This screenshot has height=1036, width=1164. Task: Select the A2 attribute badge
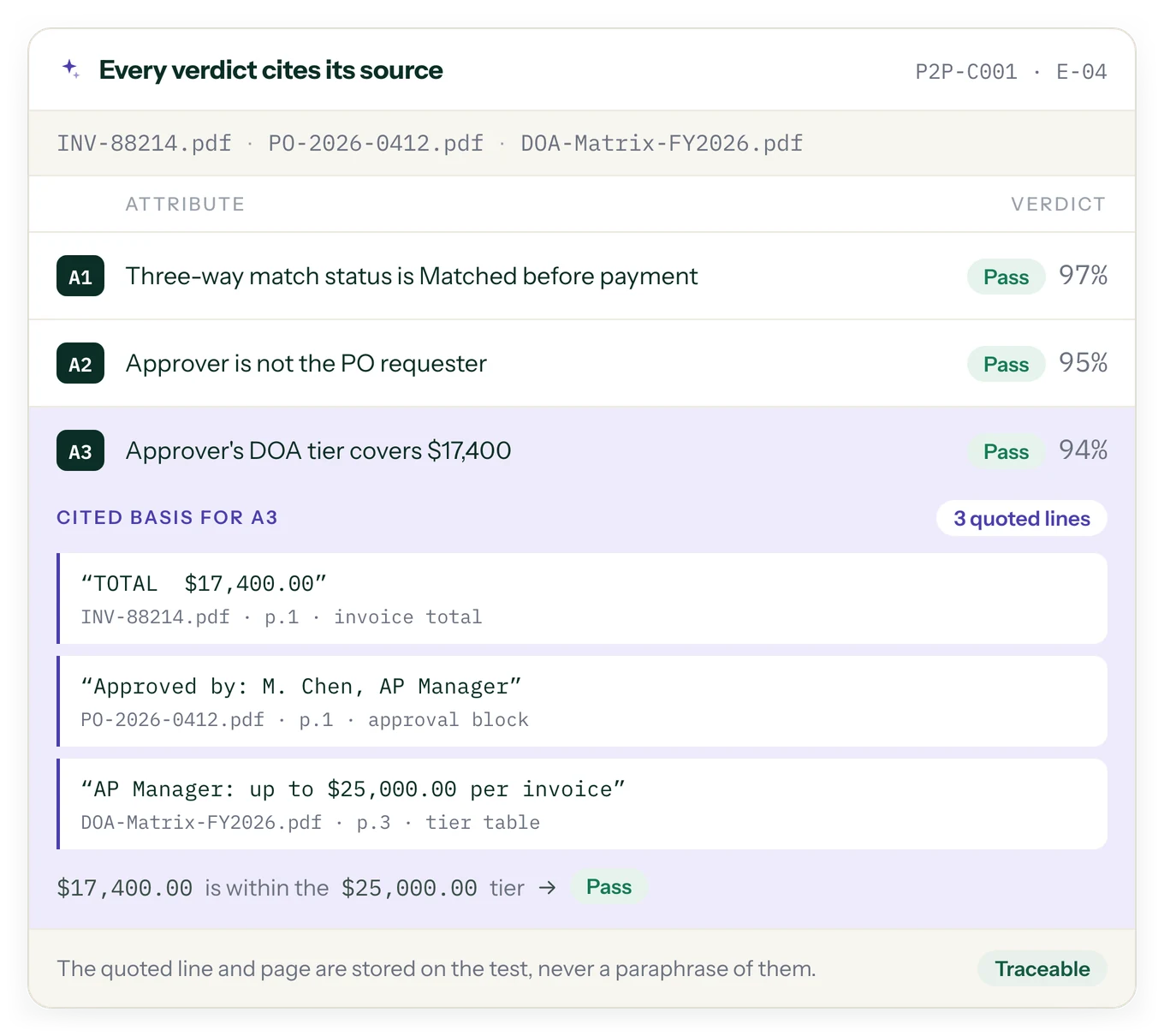click(80, 363)
